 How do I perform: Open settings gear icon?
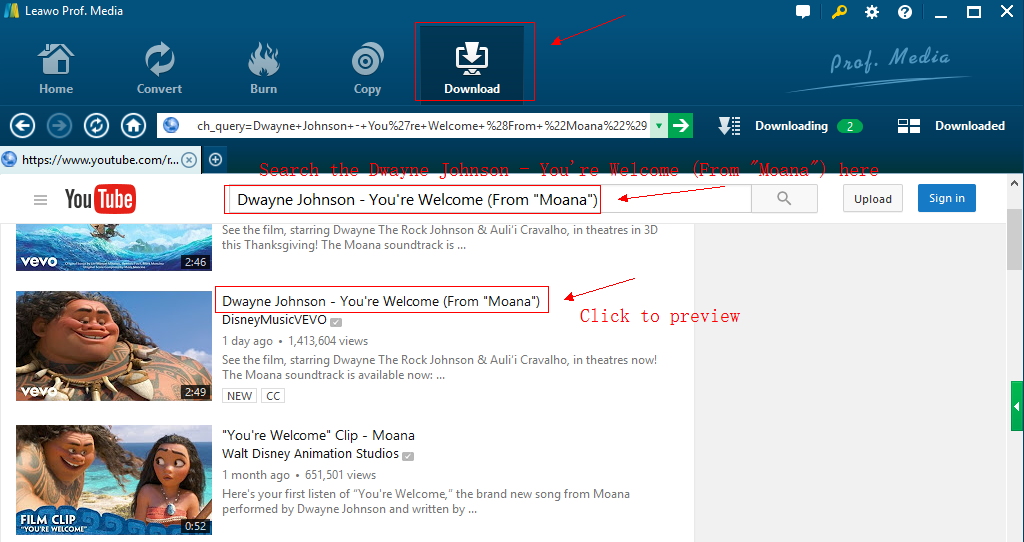pyautogui.click(x=872, y=12)
